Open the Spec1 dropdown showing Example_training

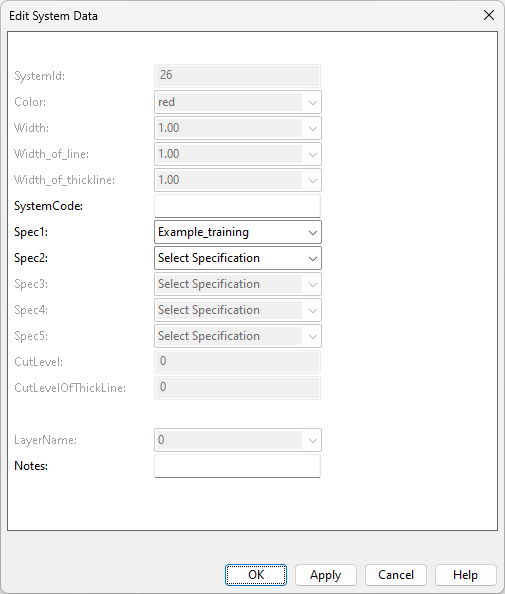[238, 232]
